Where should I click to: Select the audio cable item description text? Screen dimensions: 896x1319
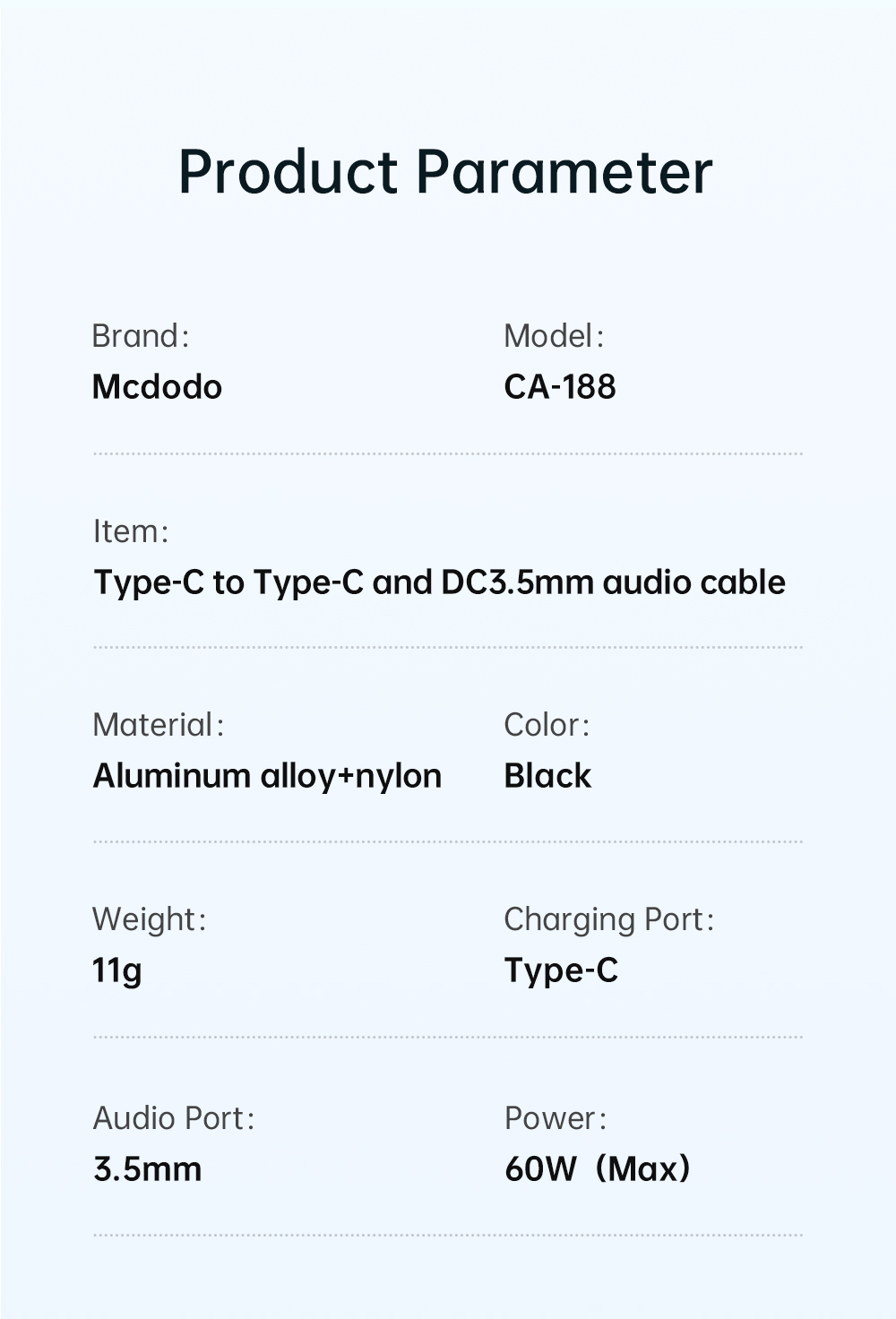439,582
